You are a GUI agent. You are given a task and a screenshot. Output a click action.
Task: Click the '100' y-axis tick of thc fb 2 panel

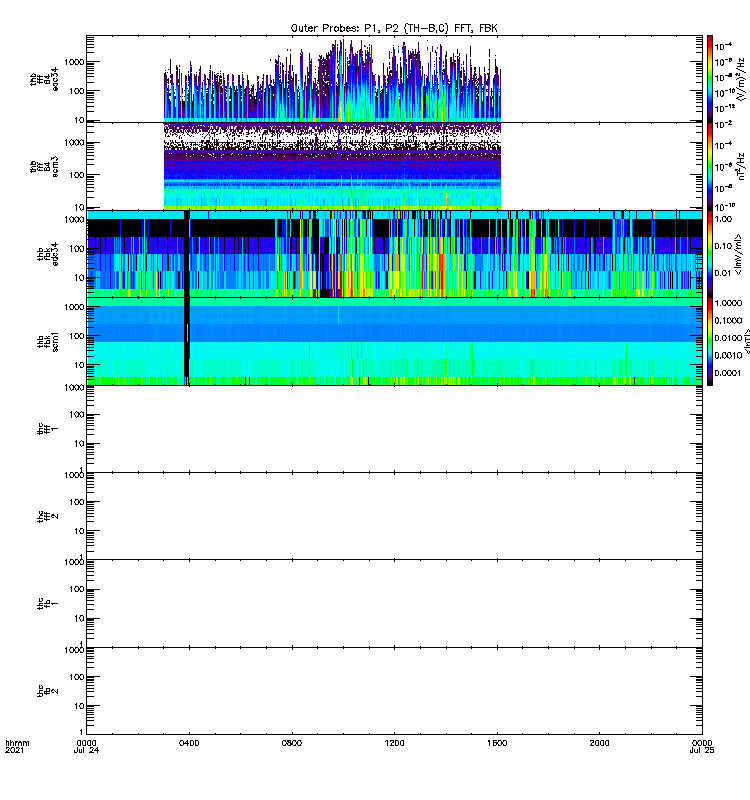tap(77, 677)
